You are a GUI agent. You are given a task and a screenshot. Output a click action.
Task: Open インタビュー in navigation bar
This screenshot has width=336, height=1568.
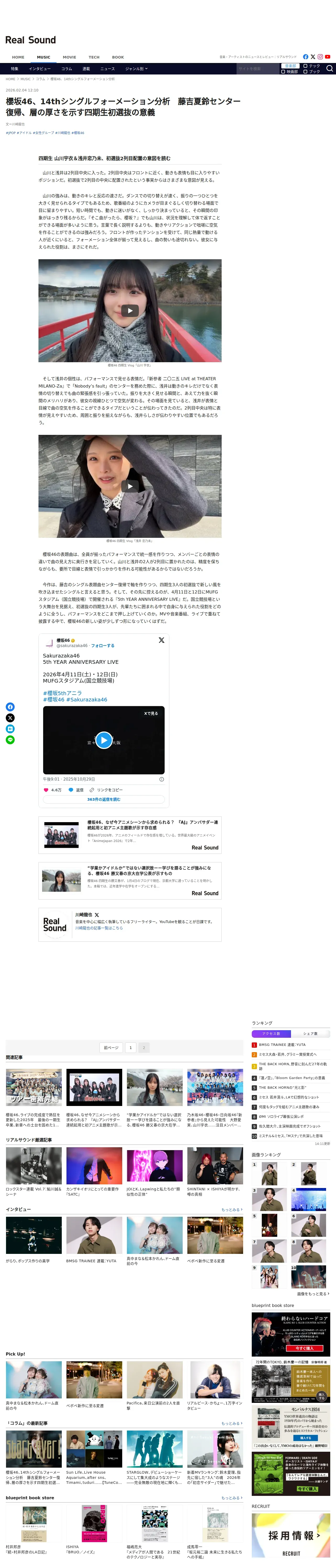click(40, 69)
